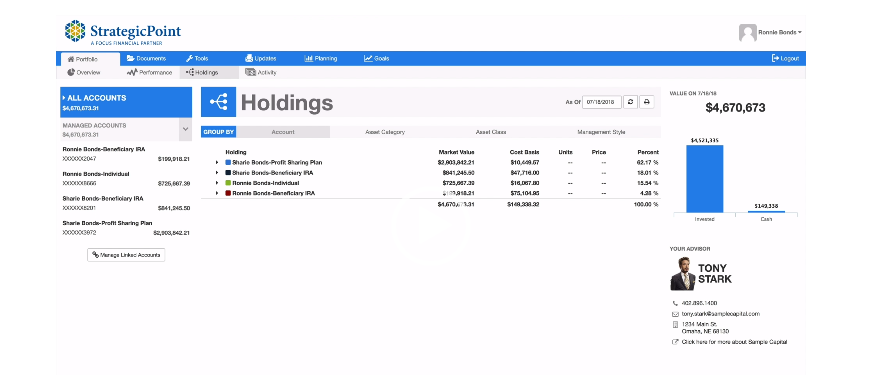Click the Holding column header
880x375 pixels.
pyautogui.click(x=236, y=152)
